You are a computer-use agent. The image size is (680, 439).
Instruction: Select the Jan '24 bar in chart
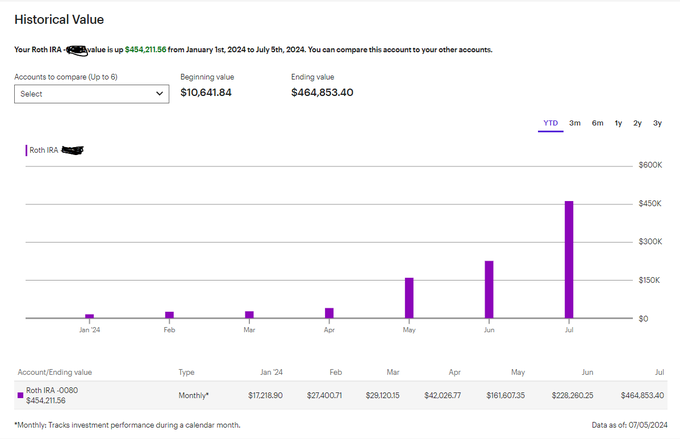pos(89,316)
